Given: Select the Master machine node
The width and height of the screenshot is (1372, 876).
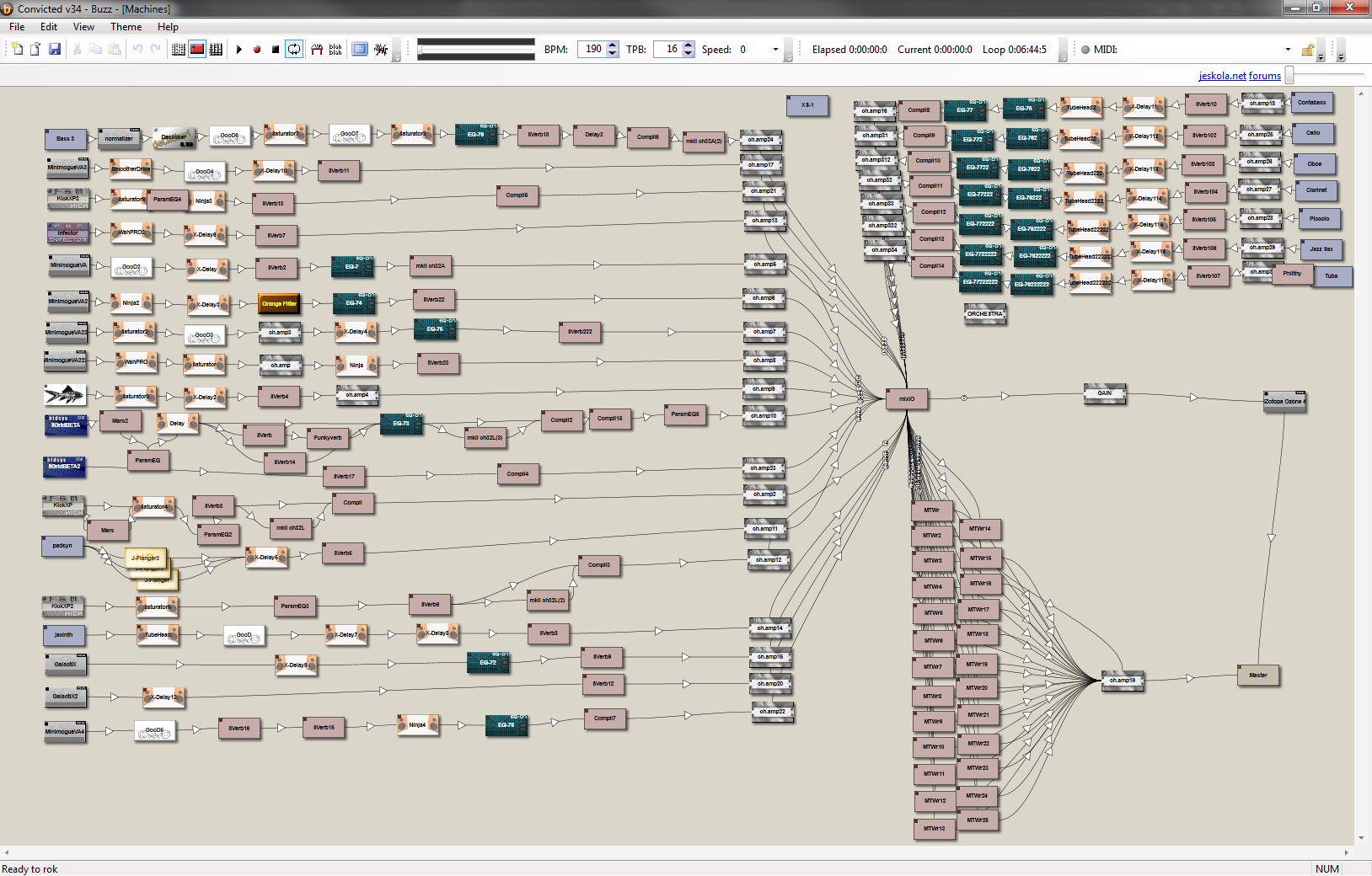Looking at the screenshot, I should [1258, 676].
